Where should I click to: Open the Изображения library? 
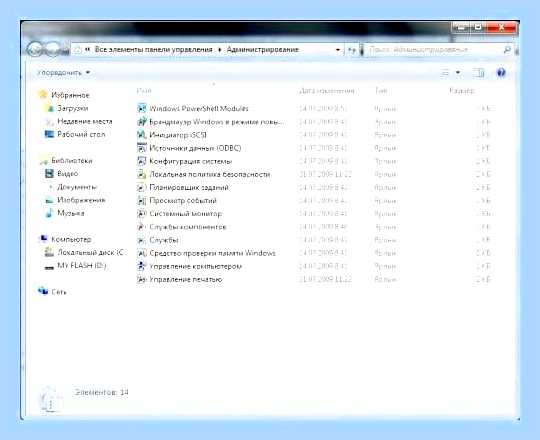click(x=81, y=200)
